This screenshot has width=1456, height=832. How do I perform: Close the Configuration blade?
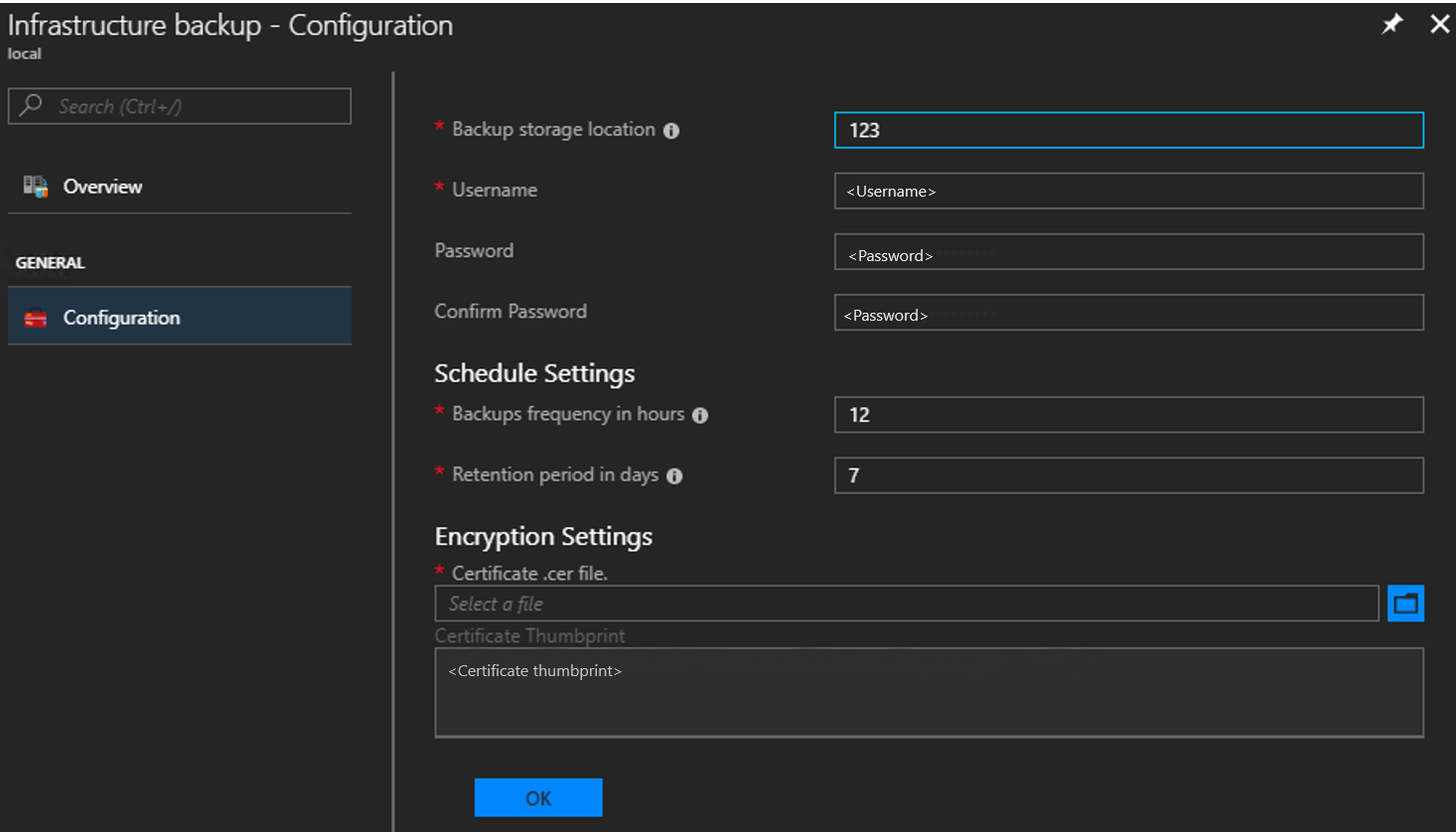pos(1440,23)
